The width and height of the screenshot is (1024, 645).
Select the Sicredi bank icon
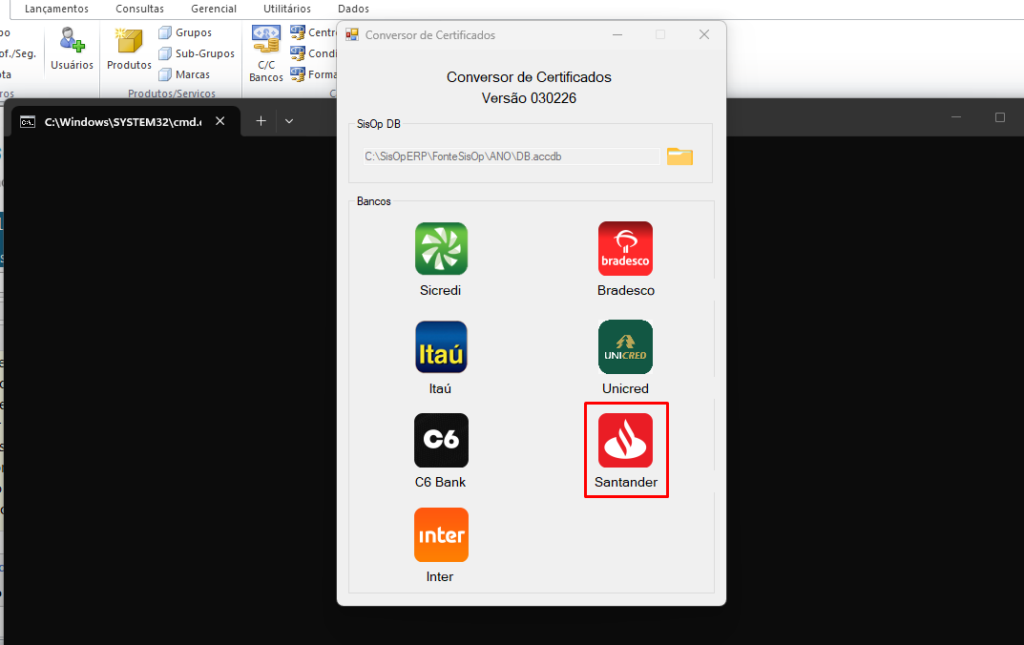[441, 249]
